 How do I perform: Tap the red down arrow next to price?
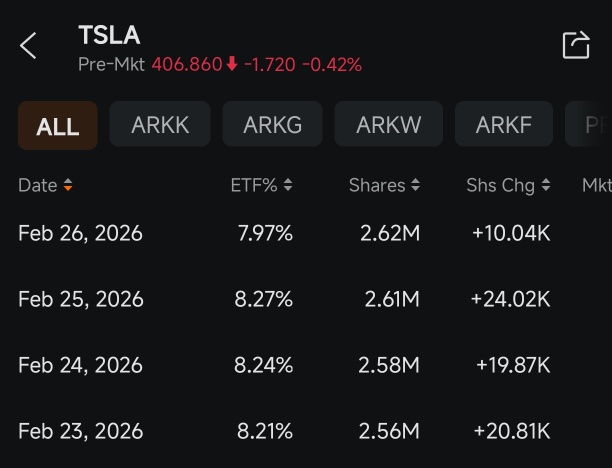(x=232, y=64)
